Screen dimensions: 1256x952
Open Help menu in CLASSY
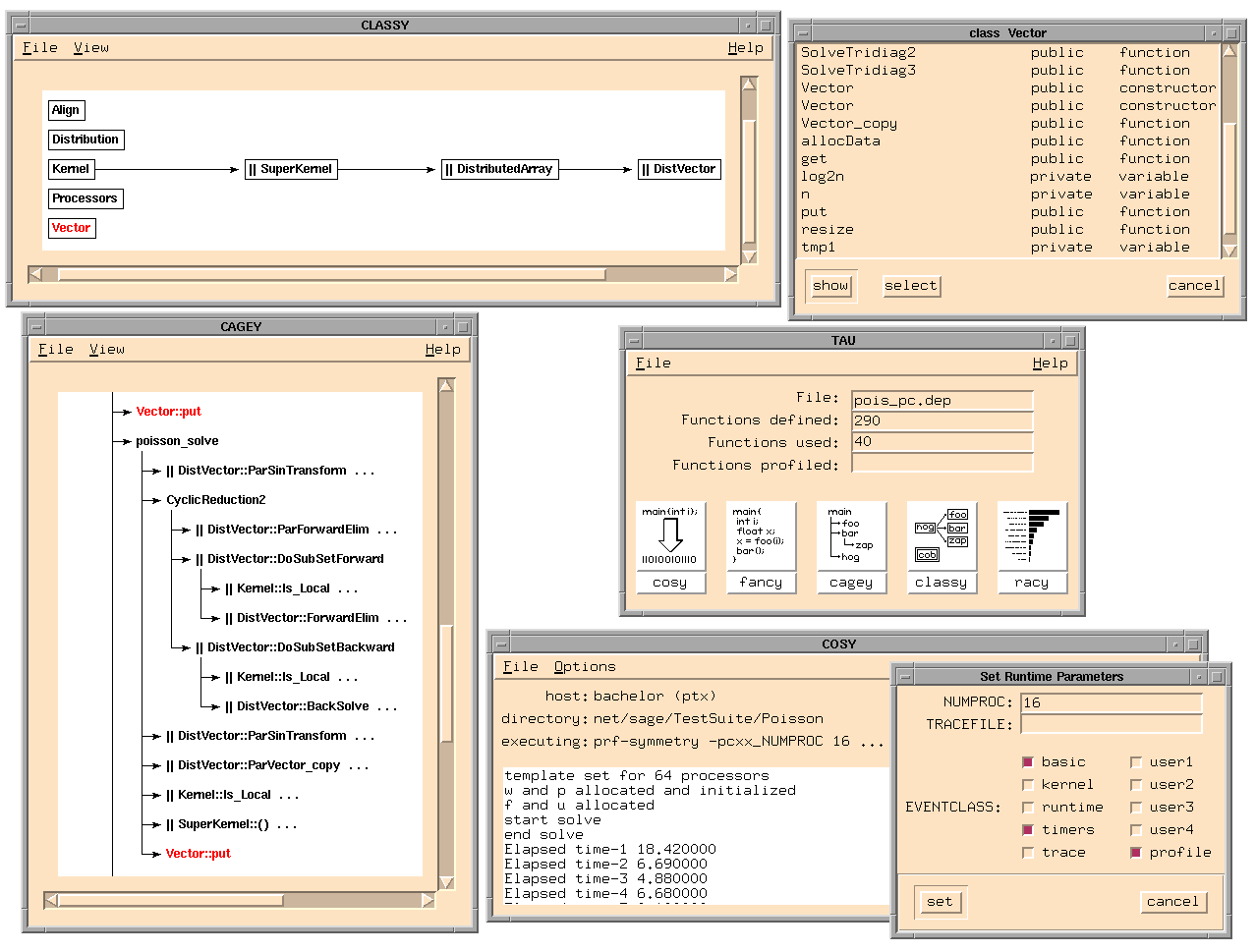point(746,47)
